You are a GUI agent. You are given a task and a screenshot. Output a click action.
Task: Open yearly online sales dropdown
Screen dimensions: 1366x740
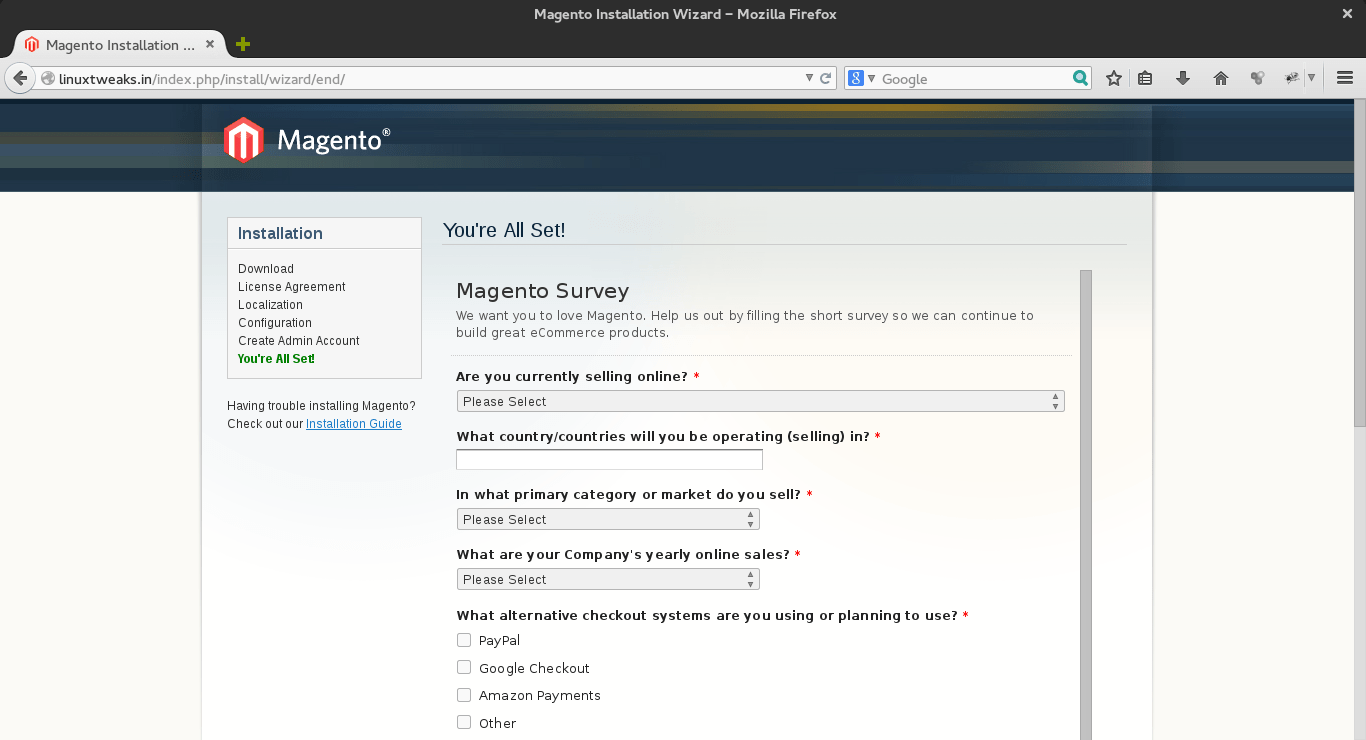pyautogui.click(x=608, y=579)
